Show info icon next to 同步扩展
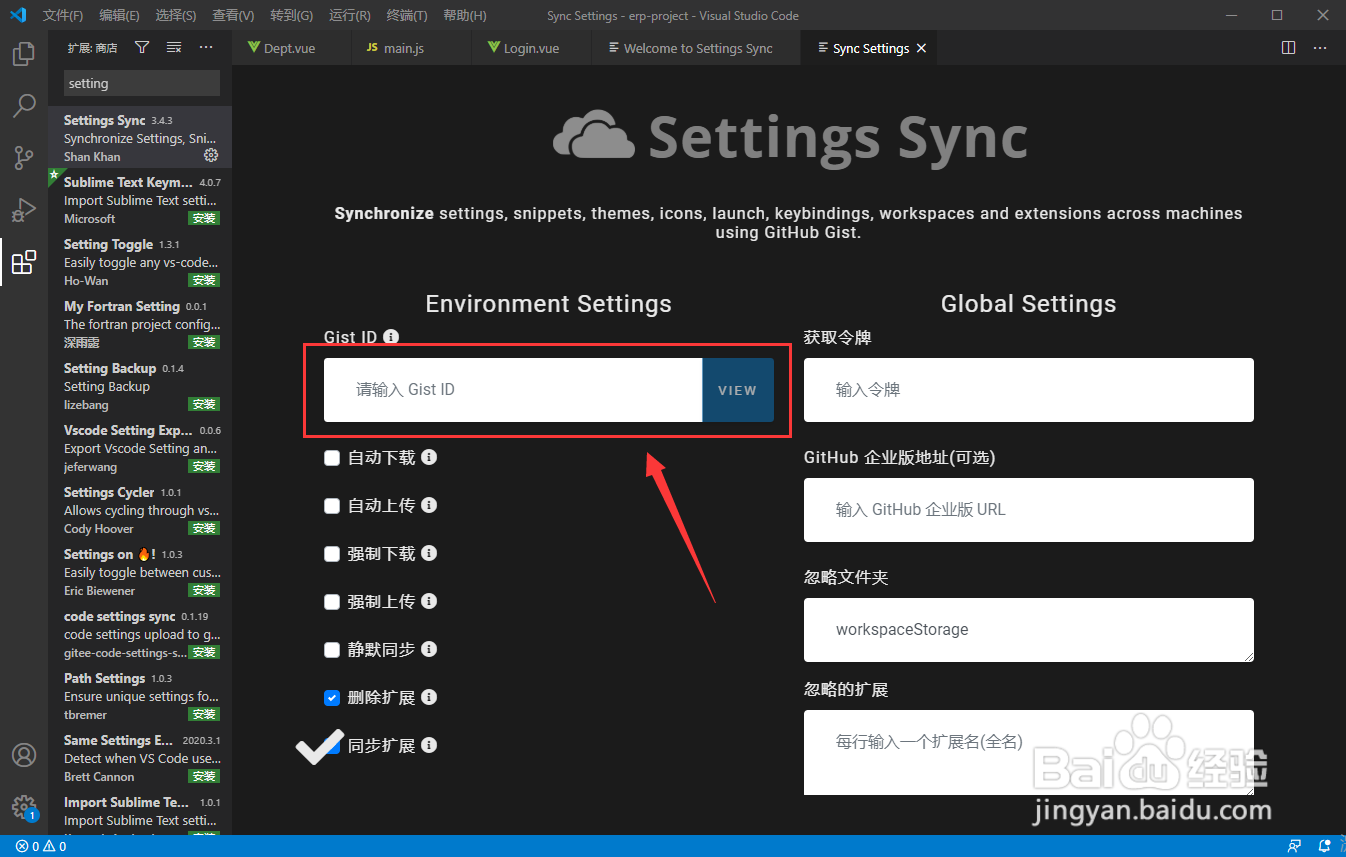This screenshot has width=1346, height=857. [x=429, y=745]
